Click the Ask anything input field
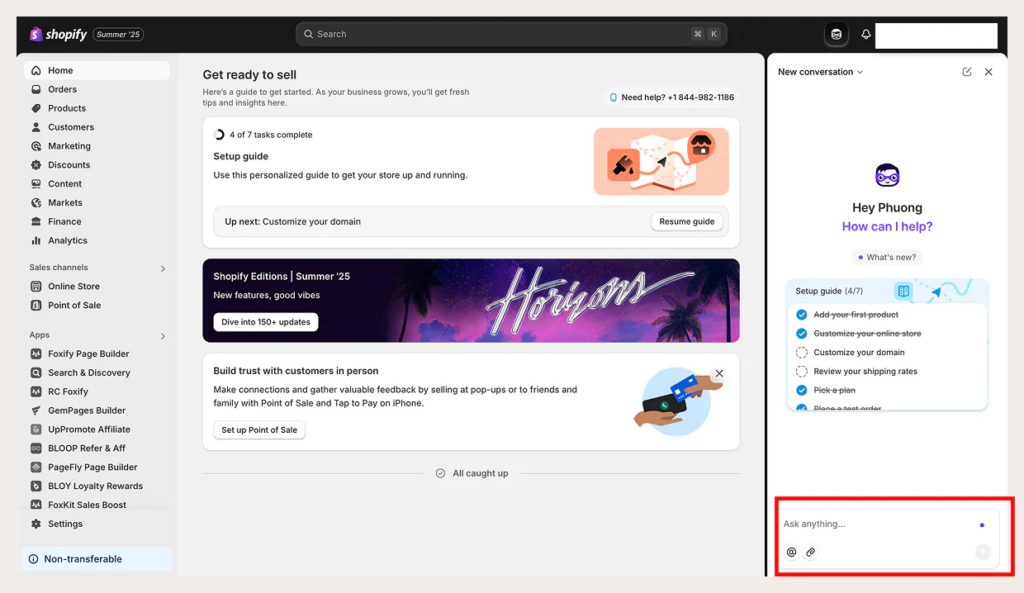Viewport: 1024px width, 593px height. (x=875, y=524)
